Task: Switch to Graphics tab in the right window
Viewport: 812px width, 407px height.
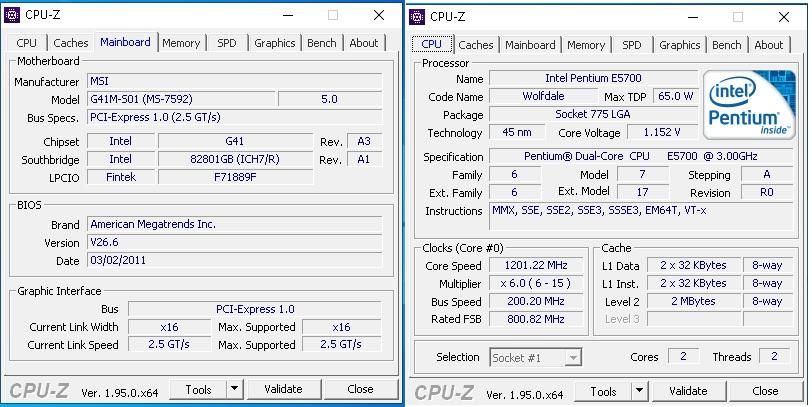Action: pyautogui.click(x=679, y=45)
